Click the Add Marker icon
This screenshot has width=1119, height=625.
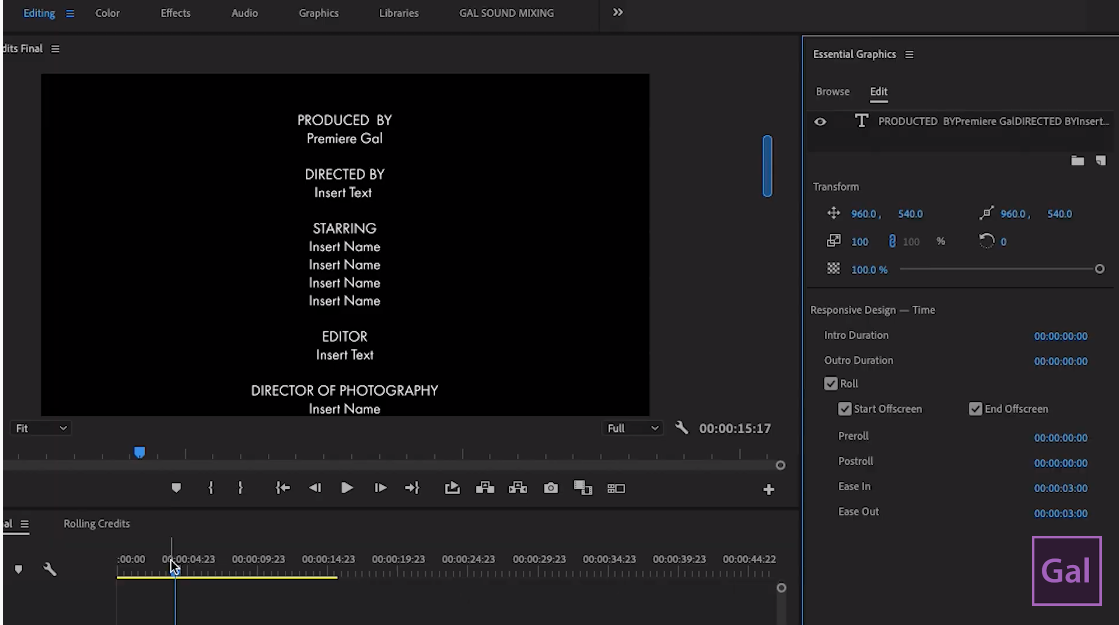pyautogui.click(x=177, y=487)
